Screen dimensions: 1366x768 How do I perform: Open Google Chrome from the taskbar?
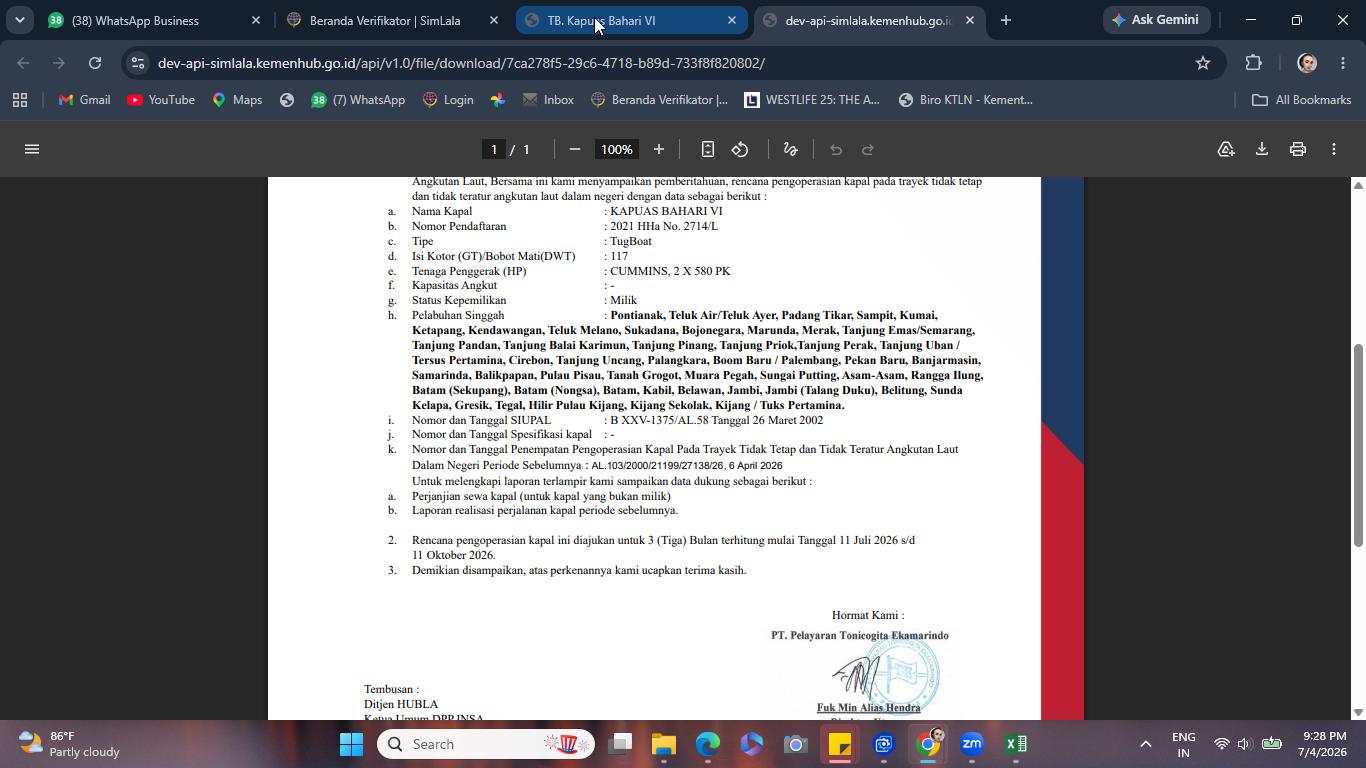point(928,744)
